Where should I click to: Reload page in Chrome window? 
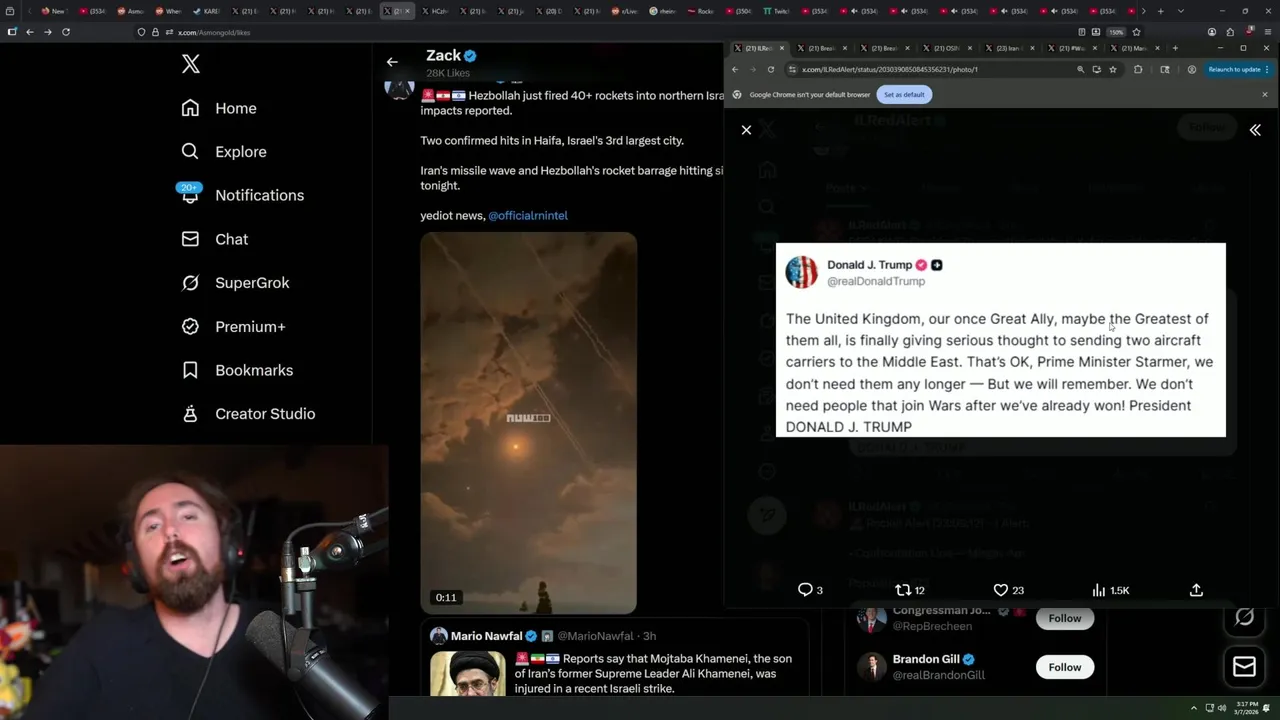771,70
